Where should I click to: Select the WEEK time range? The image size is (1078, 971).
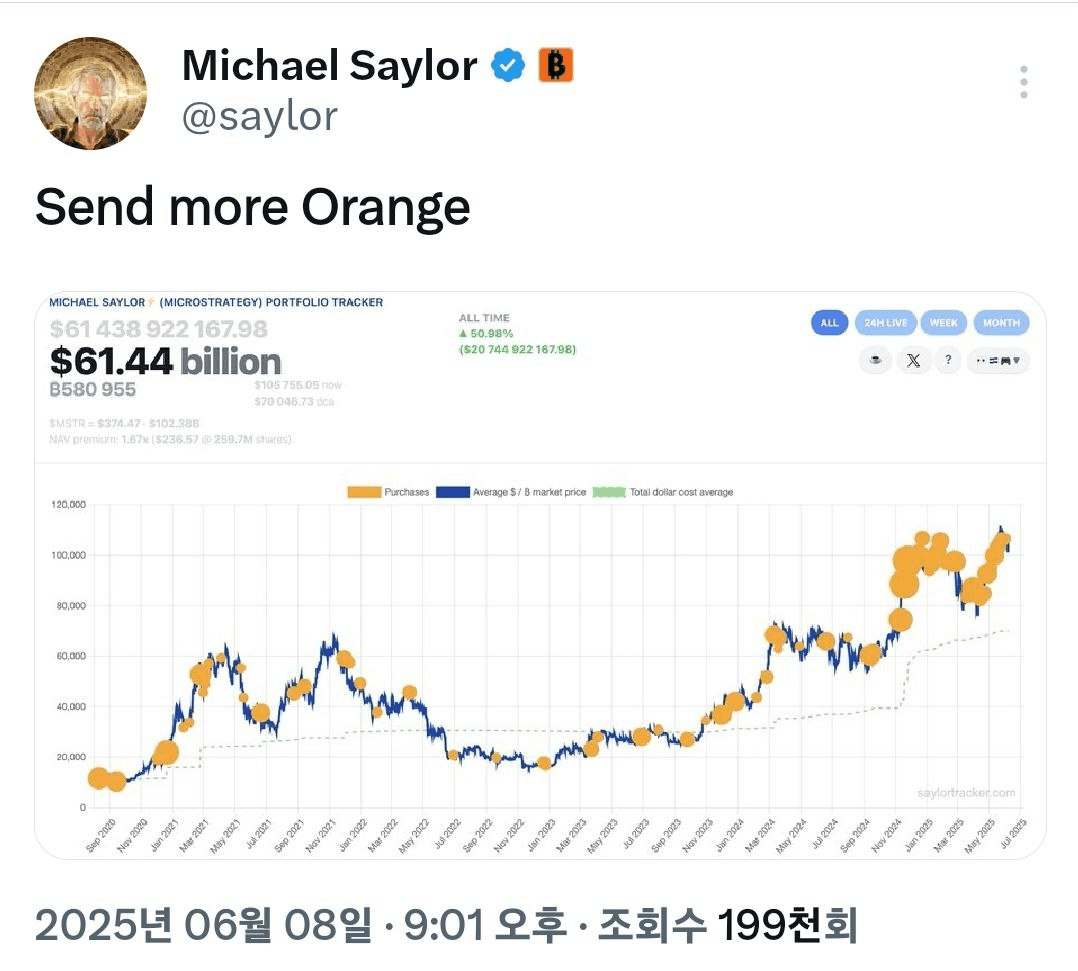[x=943, y=323]
